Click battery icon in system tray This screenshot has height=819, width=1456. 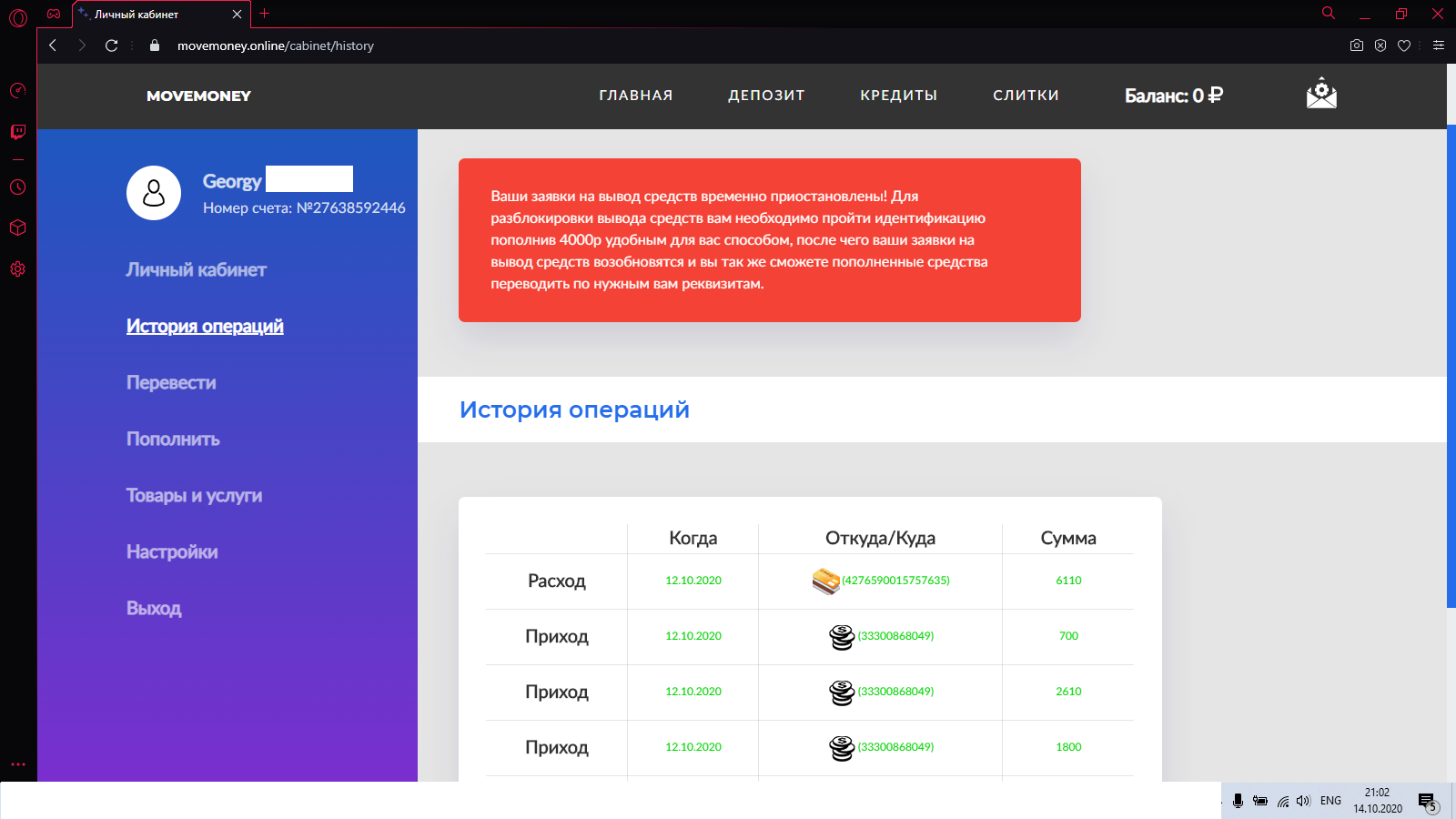1260,801
